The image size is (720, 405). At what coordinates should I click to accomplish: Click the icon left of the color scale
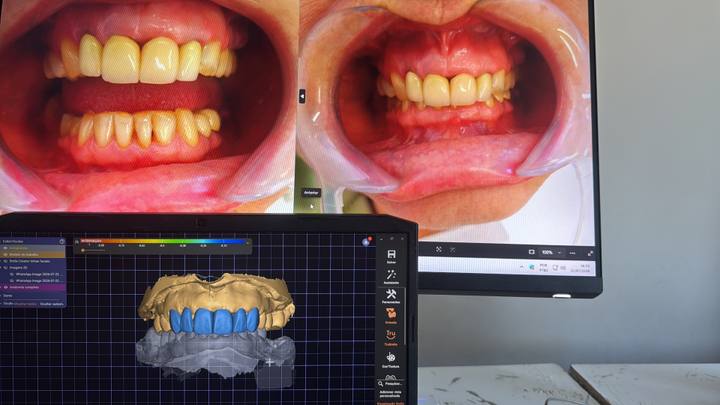77,242
